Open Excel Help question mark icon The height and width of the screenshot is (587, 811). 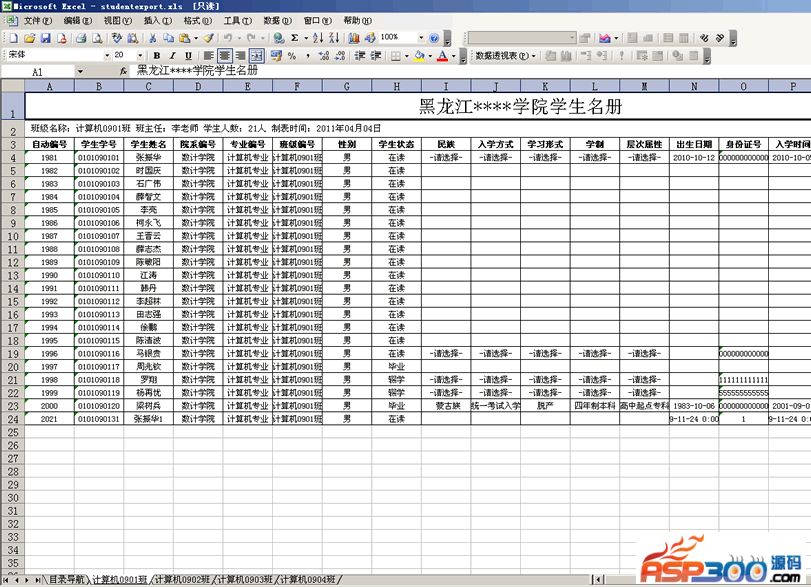(x=434, y=38)
